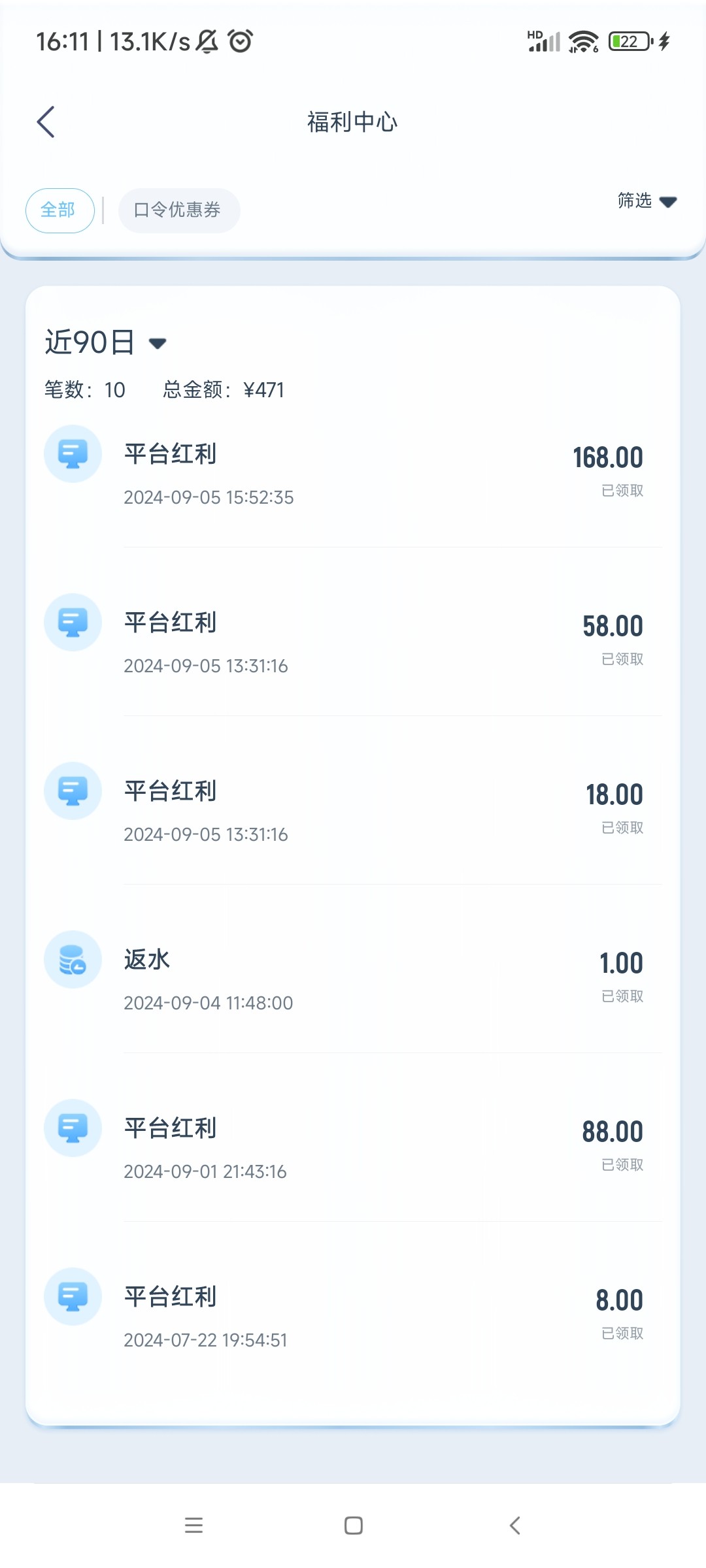706x1568 pixels.
Task: Tap the 总金额 ¥471 summary text
Action: pyautogui.click(x=224, y=390)
